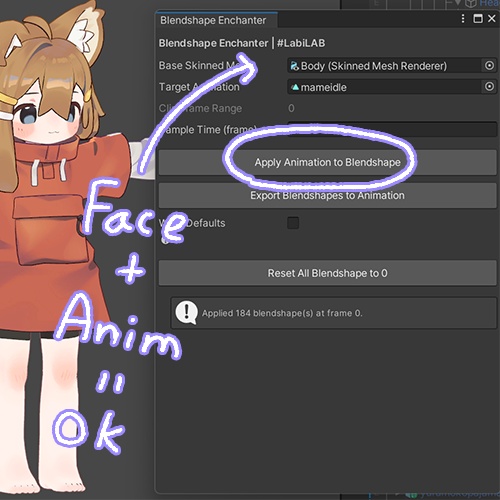Maximize the Blendshape Enchanter window
This screenshot has width=500, height=500.
tap(478, 19)
